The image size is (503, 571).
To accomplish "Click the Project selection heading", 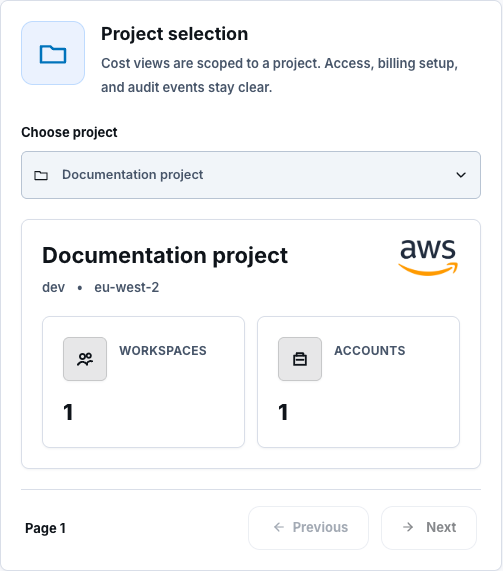I will (174, 34).
